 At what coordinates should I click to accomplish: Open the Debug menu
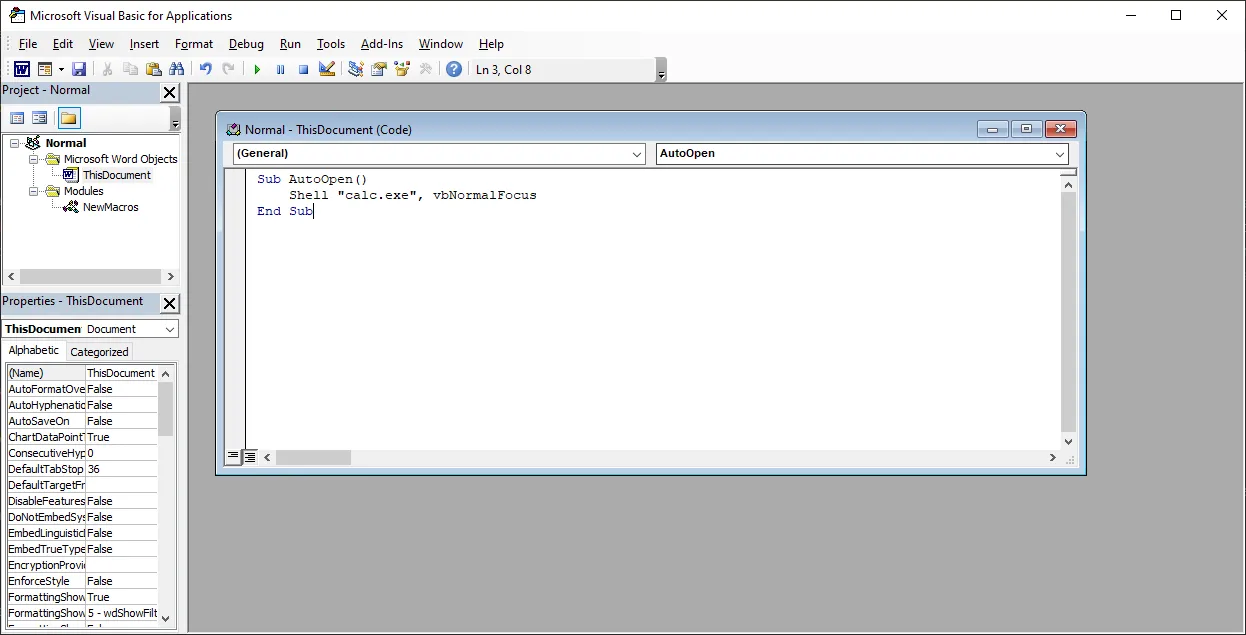pyautogui.click(x=246, y=44)
